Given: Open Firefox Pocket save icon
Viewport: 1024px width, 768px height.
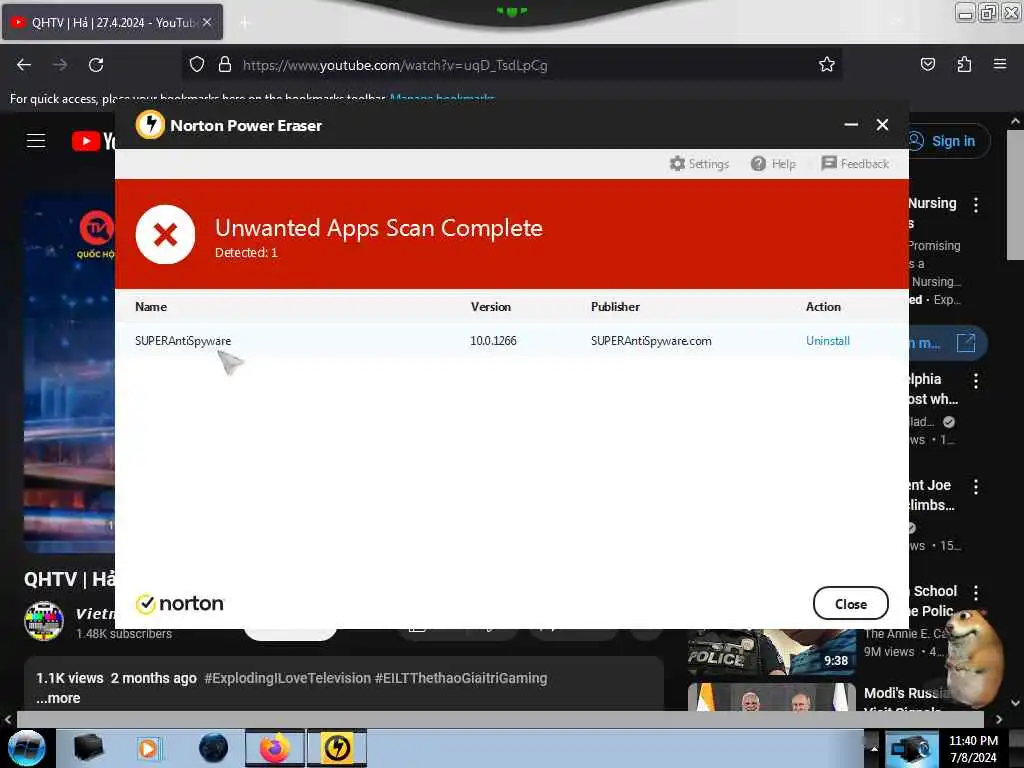Looking at the screenshot, I should coord(927,65).
